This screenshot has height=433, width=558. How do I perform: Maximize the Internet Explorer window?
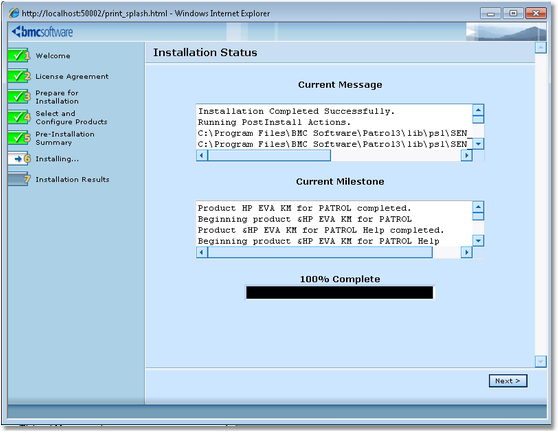[513, 14]
